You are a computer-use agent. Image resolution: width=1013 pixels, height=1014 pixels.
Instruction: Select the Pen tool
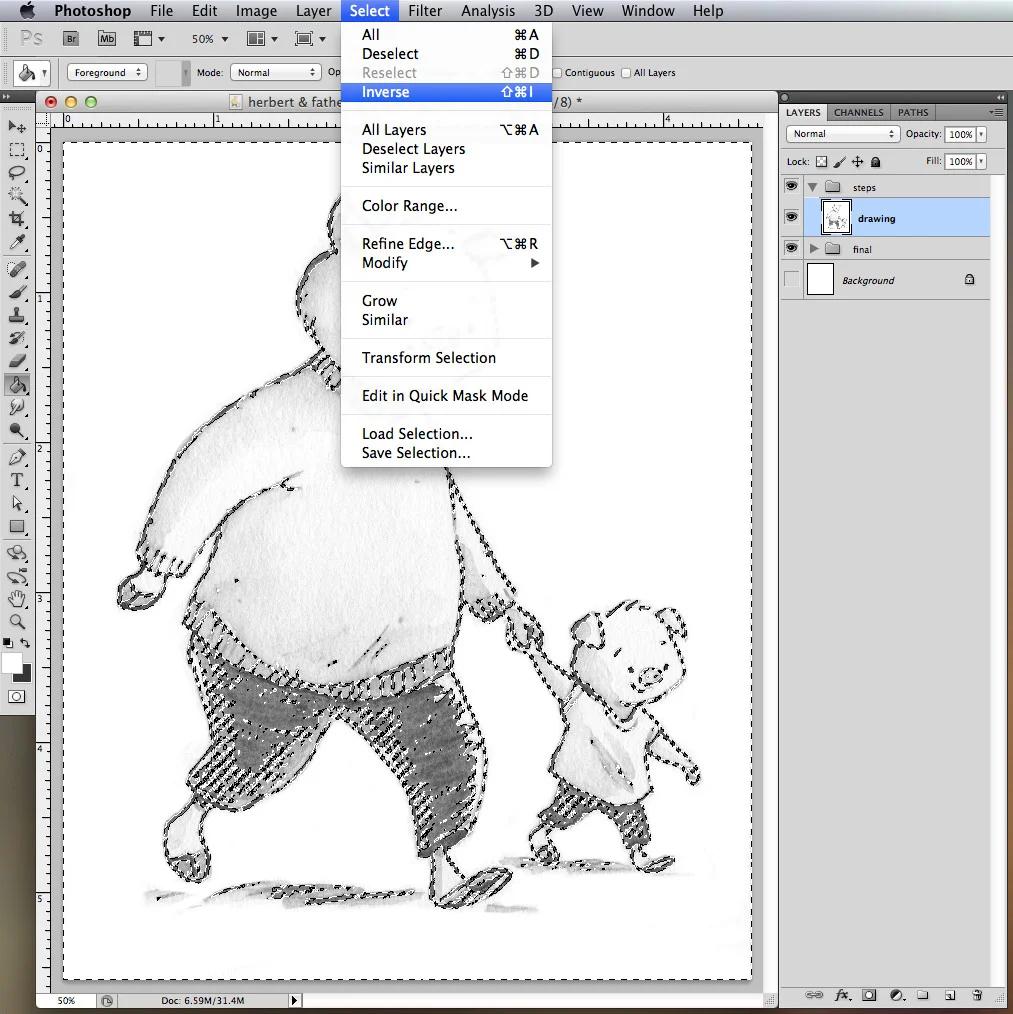pos(17,457)
